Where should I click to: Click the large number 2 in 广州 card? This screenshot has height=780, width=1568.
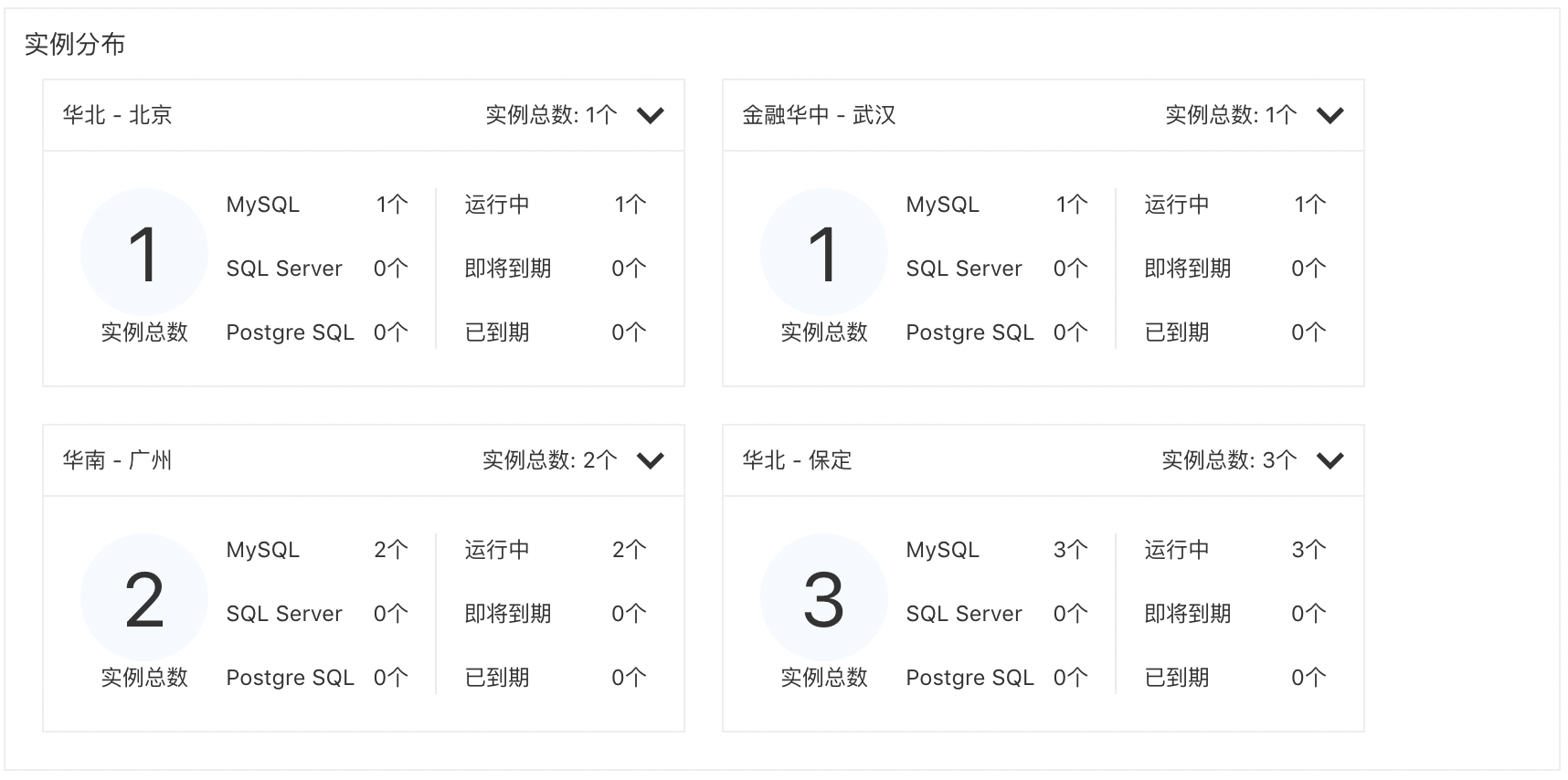pos(144,600)
